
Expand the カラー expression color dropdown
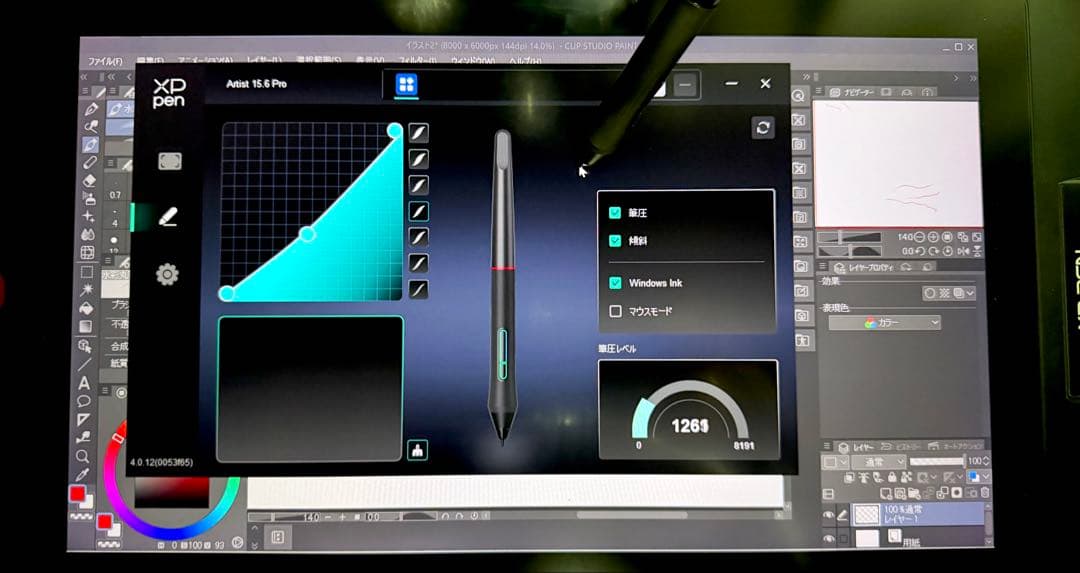click(884, 323)
